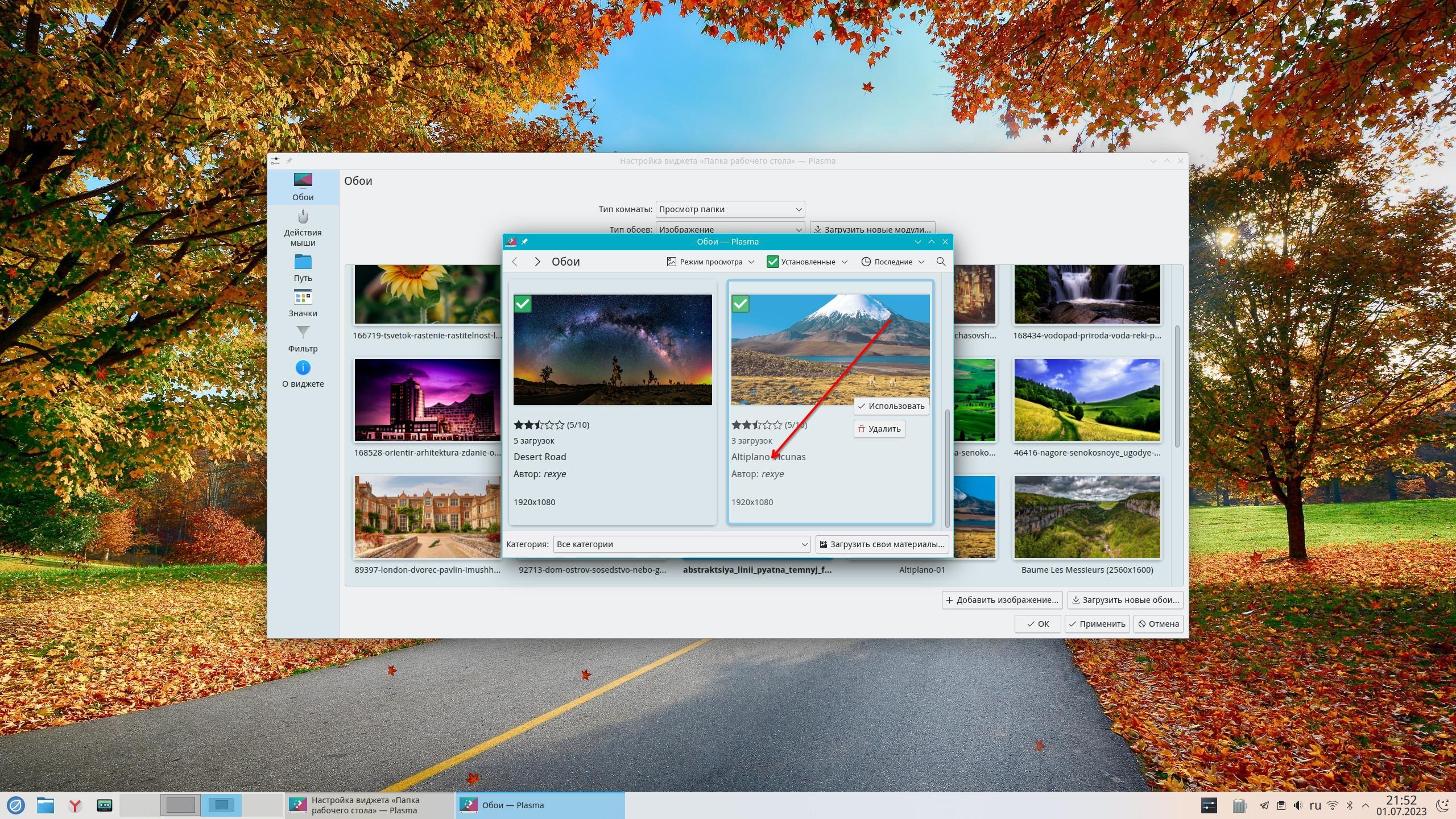The width and height of the screenshot is (1456, 819).
Task: Open the Режим просмотра dropdown
Action: (x=710, y=262)
